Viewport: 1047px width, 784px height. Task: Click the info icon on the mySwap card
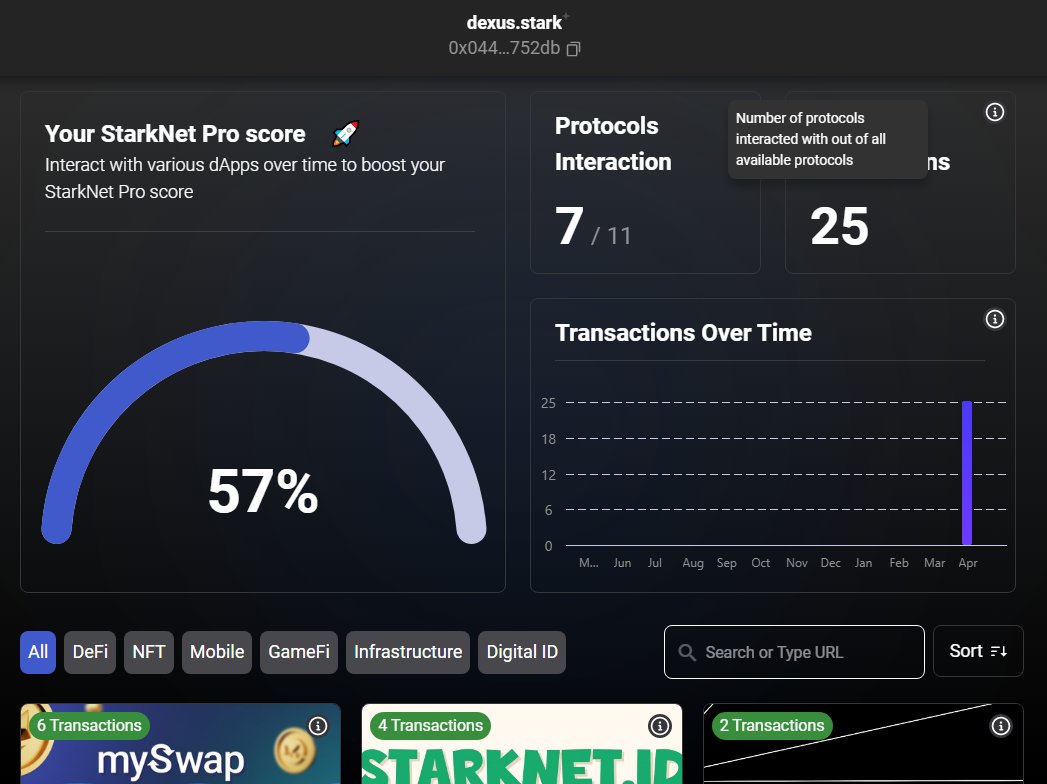[317, 725]
